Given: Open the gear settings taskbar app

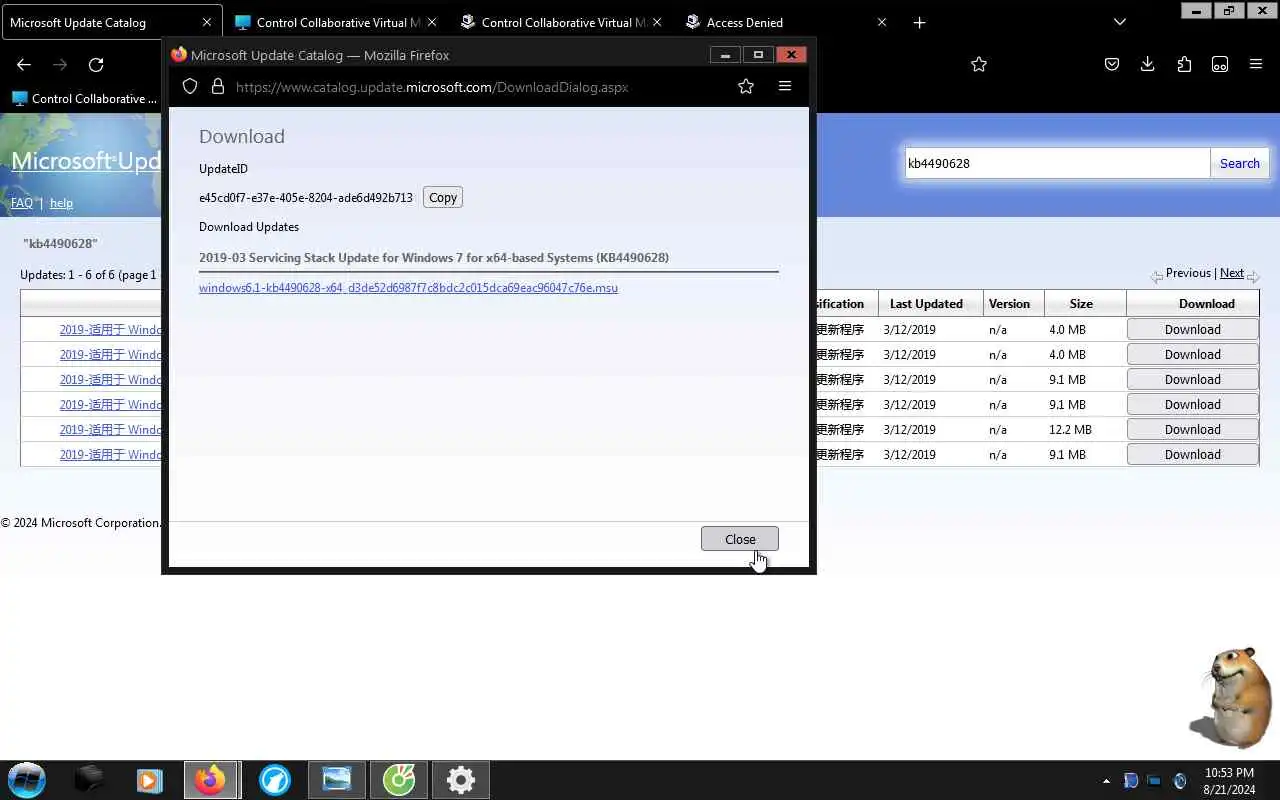Looking at the screenshot, I should 461,780.
